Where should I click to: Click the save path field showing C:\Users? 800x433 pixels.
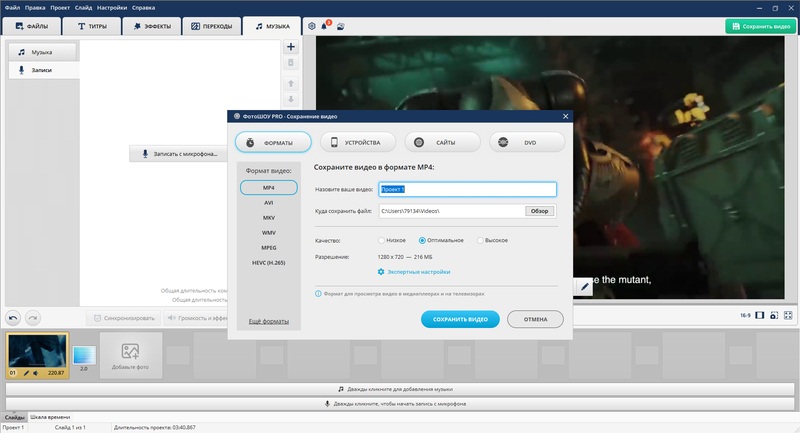coord(452,211)
